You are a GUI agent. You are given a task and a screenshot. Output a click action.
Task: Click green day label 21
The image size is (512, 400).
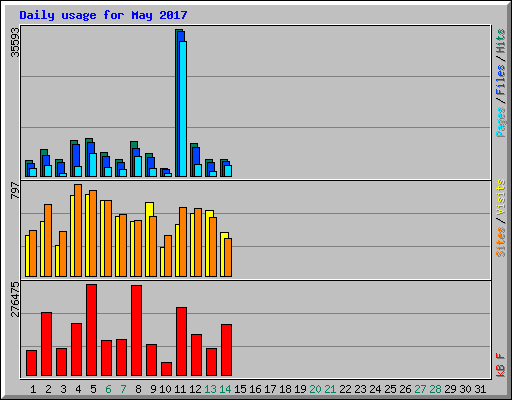pos(330,389)
